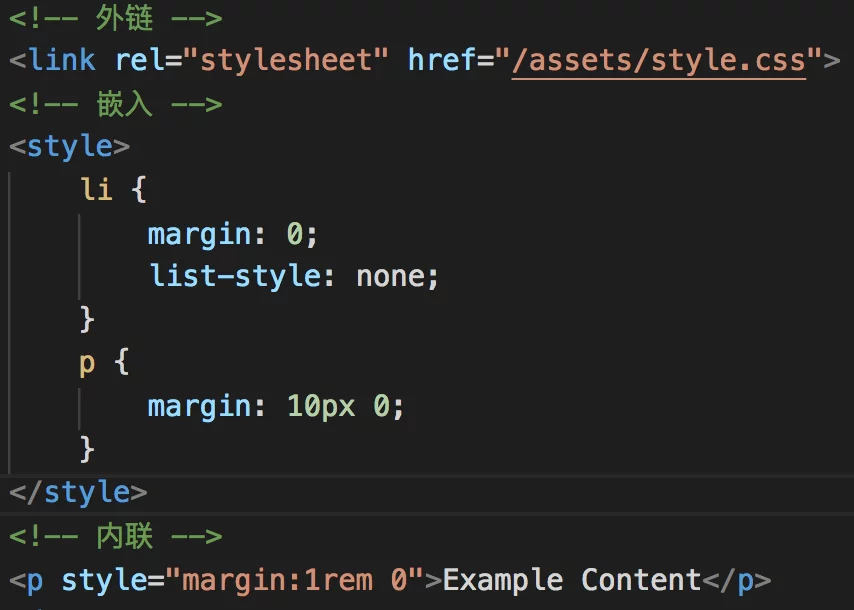Image resolution: width=854 pixels, height=610 pixels.
Task: Click the list-style property name
Action: click(235, 276)
